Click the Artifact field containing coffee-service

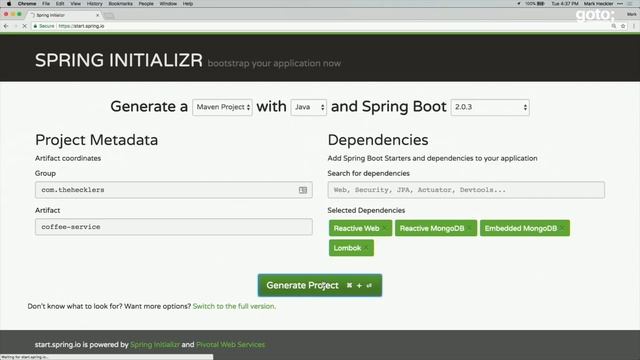click(173, 227)
